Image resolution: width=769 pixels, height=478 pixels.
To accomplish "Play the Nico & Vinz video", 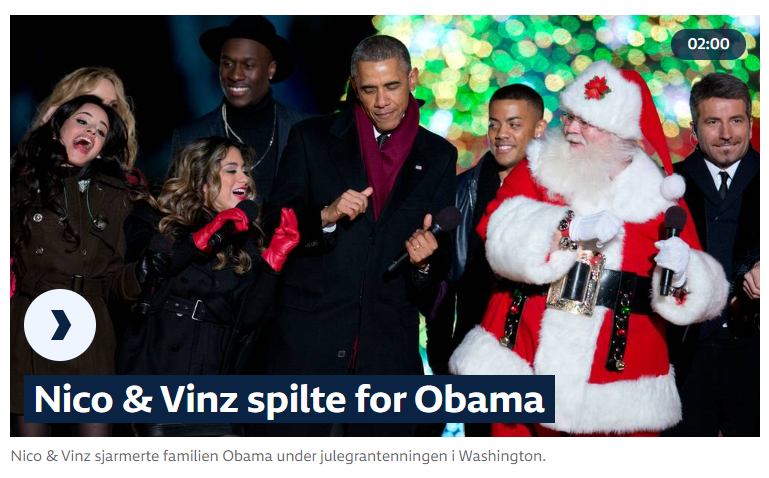I will click(x=60, y=325).
